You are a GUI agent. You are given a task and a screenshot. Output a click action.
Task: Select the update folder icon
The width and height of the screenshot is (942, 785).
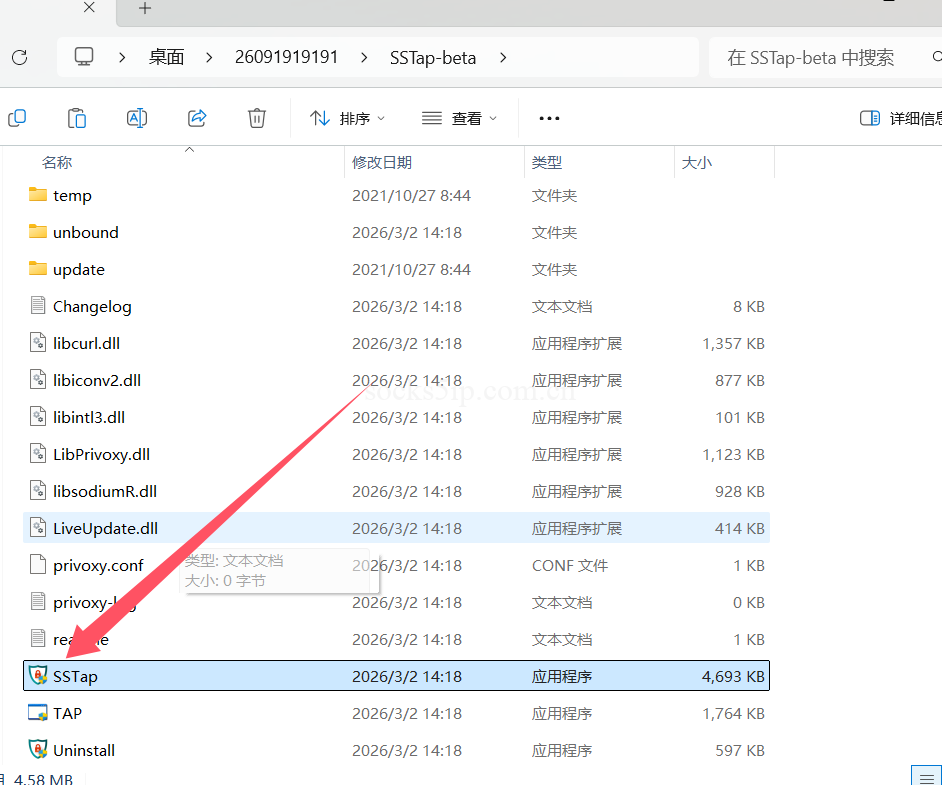(38, 268)
